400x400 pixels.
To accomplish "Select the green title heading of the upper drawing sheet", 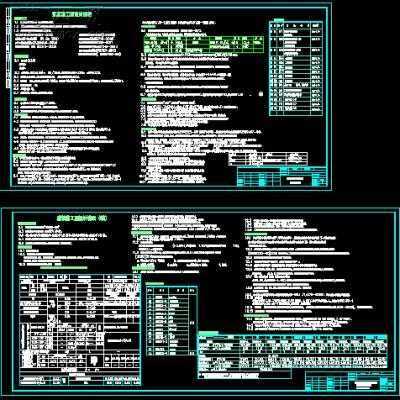I will coord(71,14).
